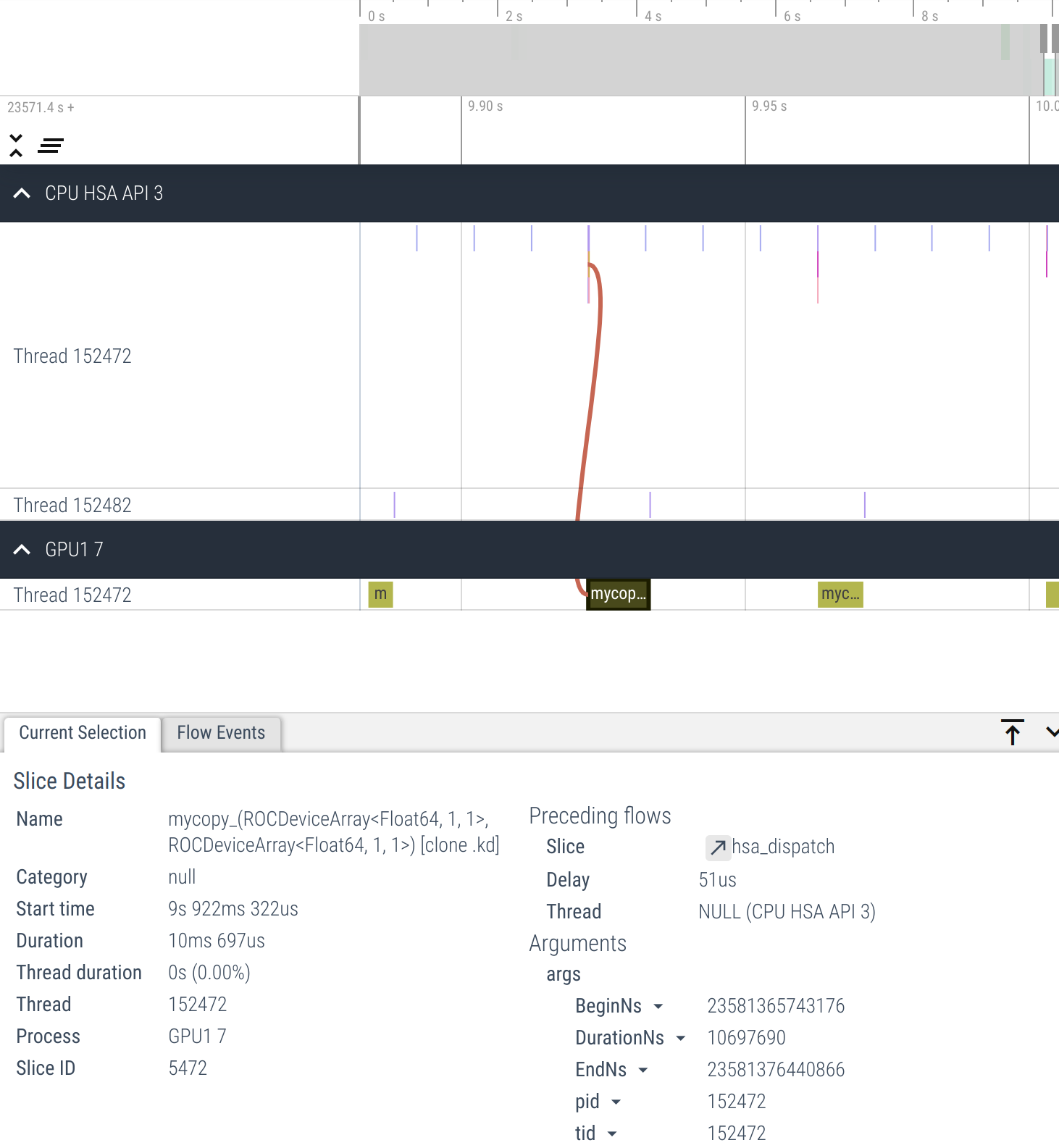
Task: Select the myc... slice on GPU track
Action: click(x=840, y=594)
